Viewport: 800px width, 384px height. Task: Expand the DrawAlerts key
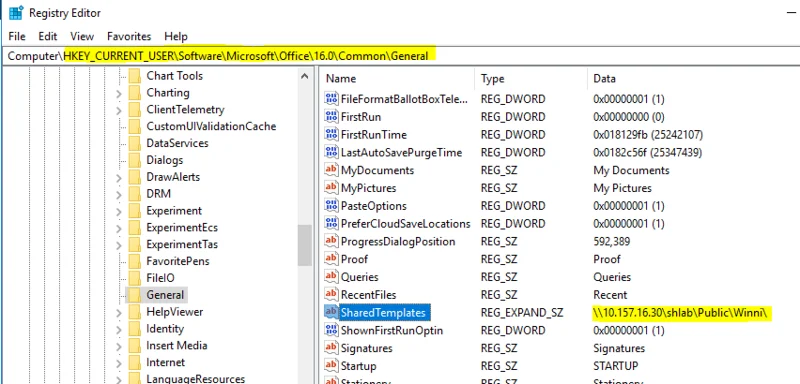(x=119, y=177)
